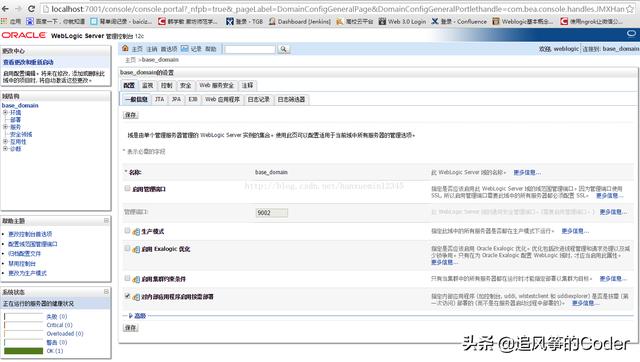Open the 部署 (Deployments) tree link

pyautogui.click(x=16, y=120)
